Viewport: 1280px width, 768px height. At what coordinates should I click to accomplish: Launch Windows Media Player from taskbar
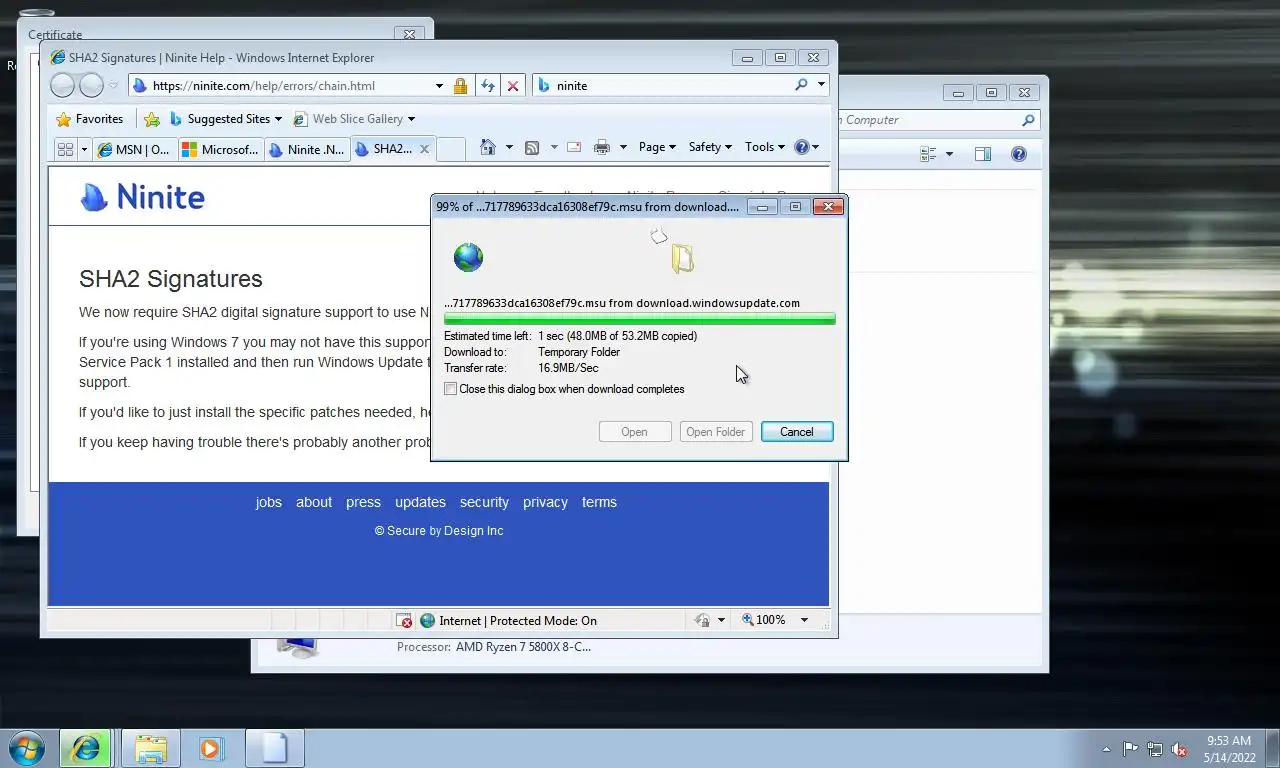pyautogui.click(x=212, y=748)
